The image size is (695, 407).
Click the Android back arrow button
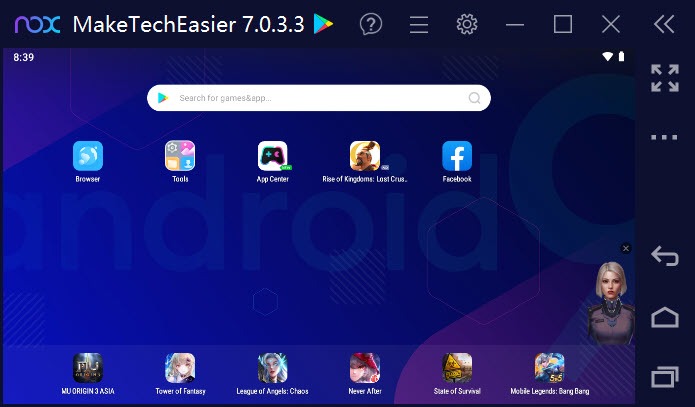665,256
